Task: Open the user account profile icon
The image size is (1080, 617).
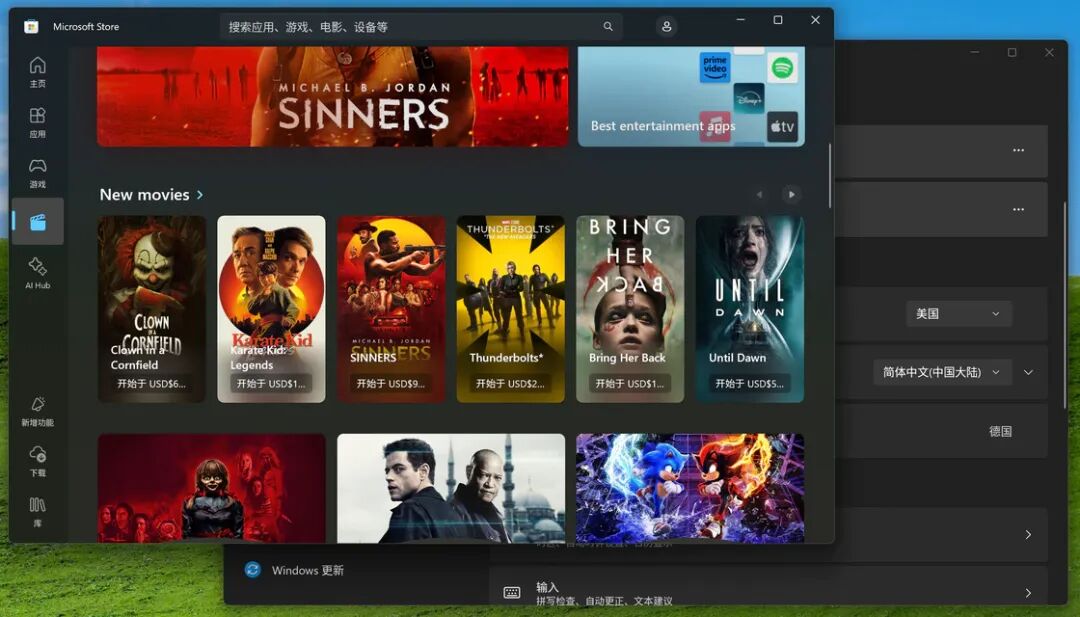Action: click(666, 27)
